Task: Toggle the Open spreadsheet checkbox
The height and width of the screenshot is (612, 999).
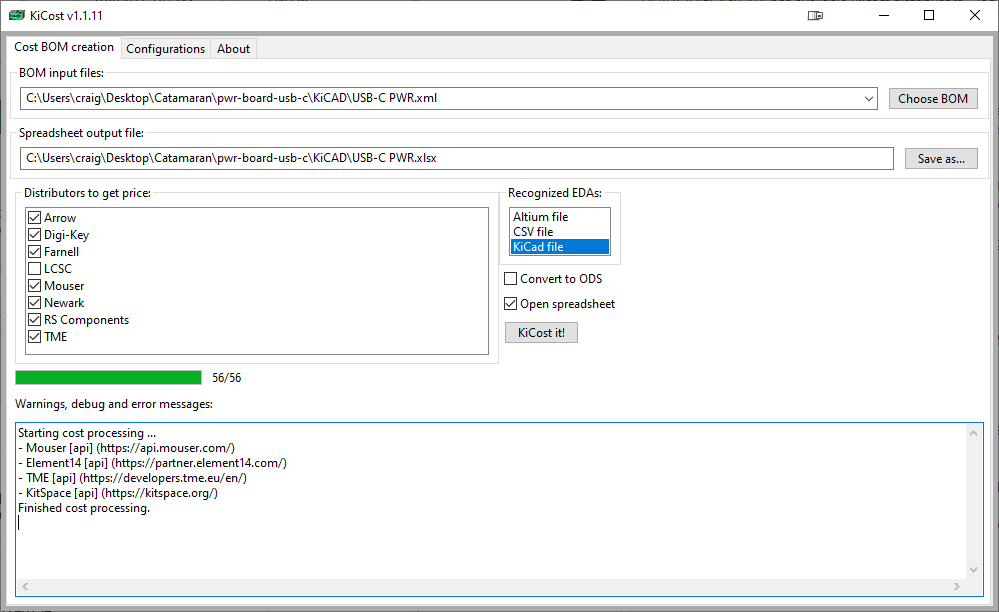Action: click(510, 304)
